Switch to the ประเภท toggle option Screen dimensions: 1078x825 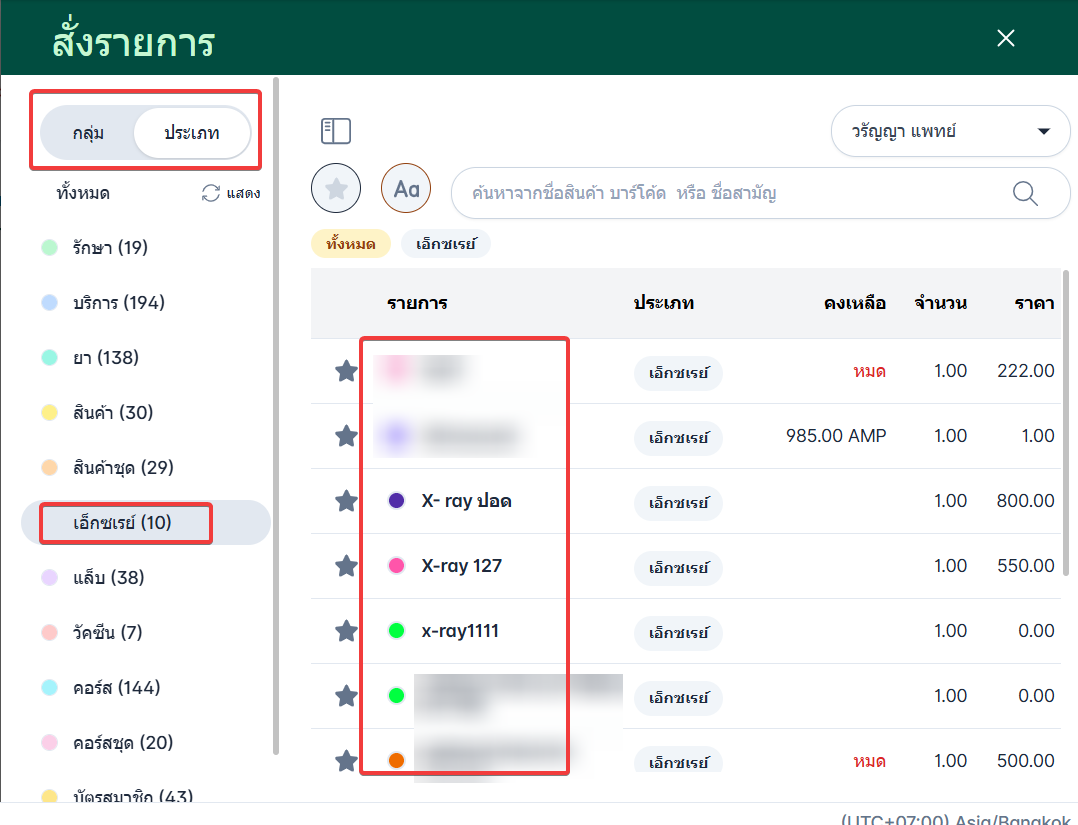[x=192, y=133]
